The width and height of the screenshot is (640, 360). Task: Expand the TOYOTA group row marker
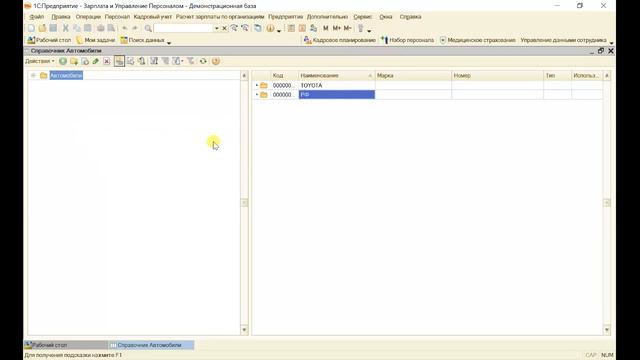[257, 85]
